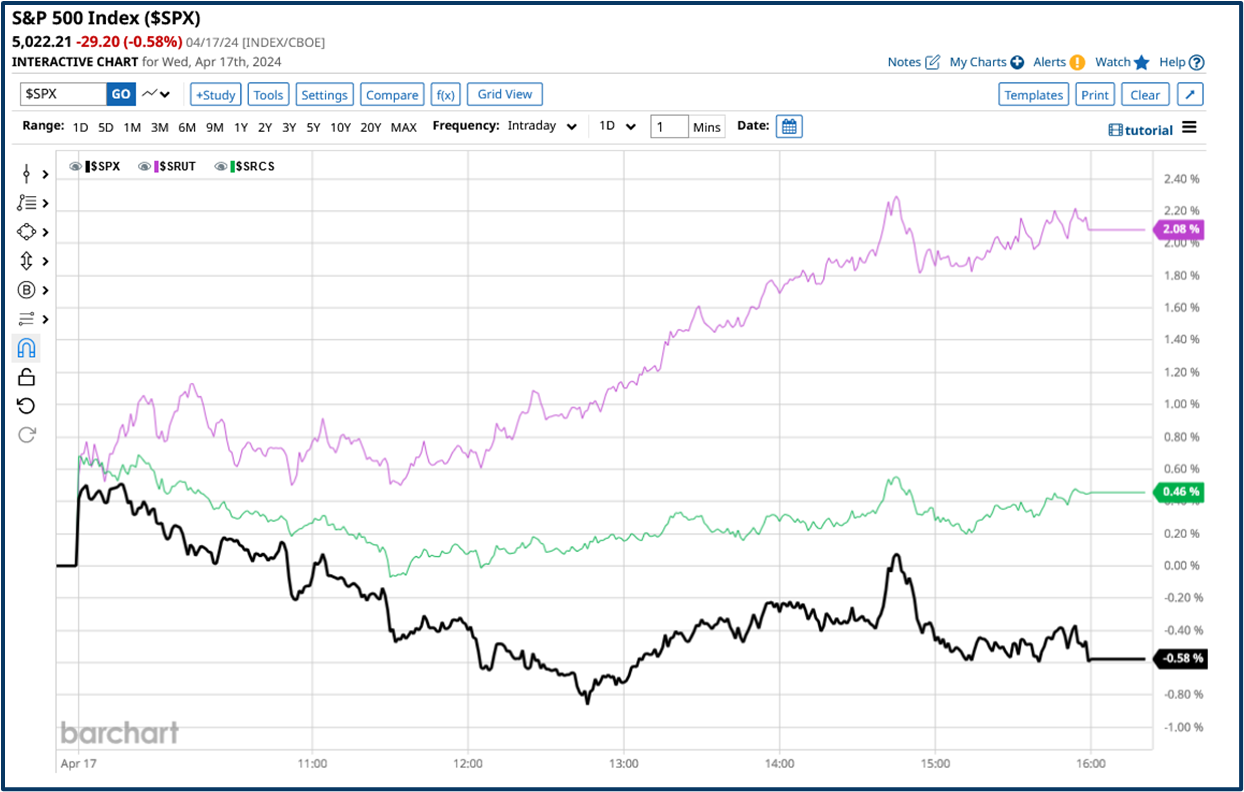Viewport: 1244px width, 792px height.
Task: Click the redo arrow icon
Action: (x=26, y=434)
